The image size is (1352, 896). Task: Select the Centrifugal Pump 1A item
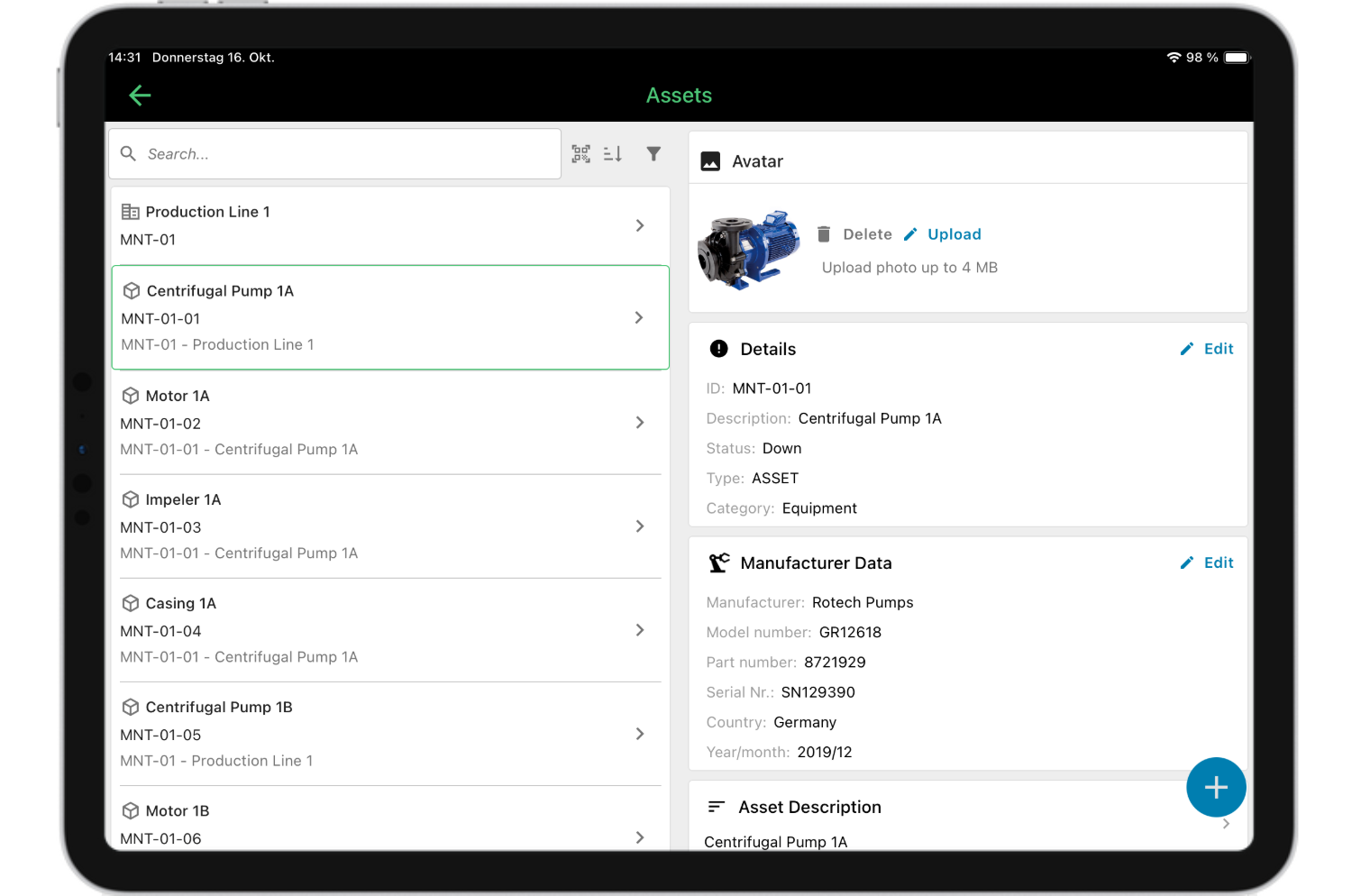click(x=220, y=291)
